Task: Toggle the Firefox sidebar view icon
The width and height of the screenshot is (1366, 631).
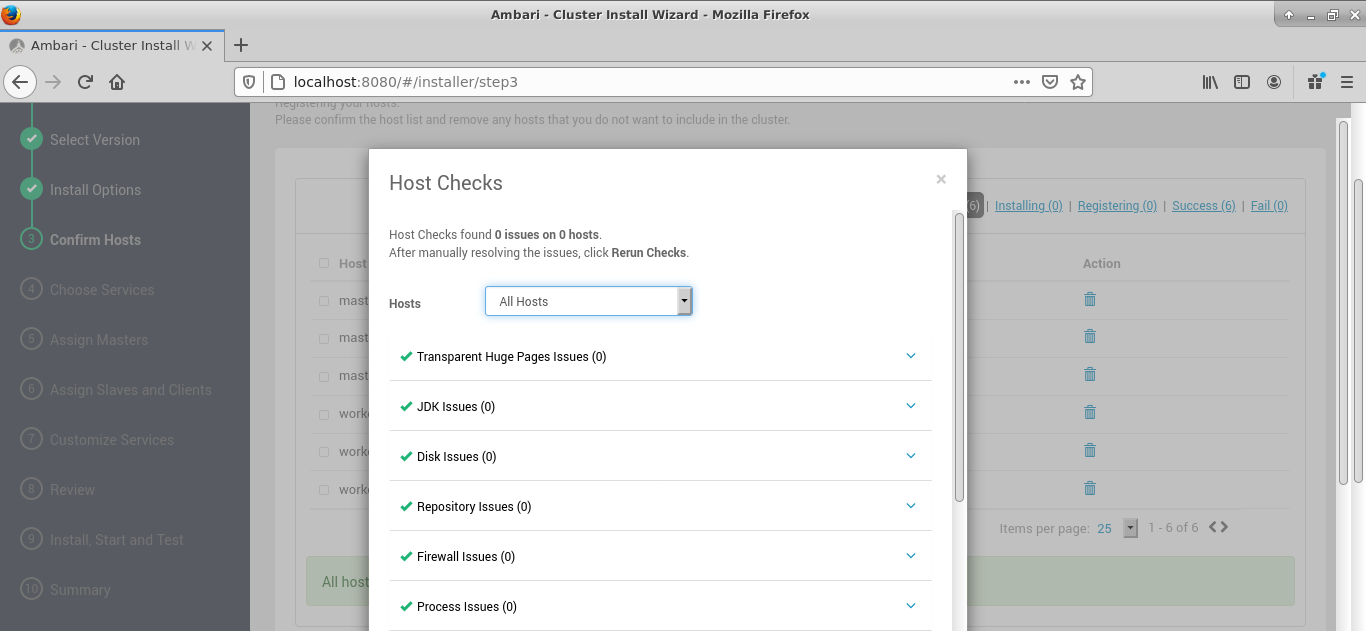Action: point(1242,82)
